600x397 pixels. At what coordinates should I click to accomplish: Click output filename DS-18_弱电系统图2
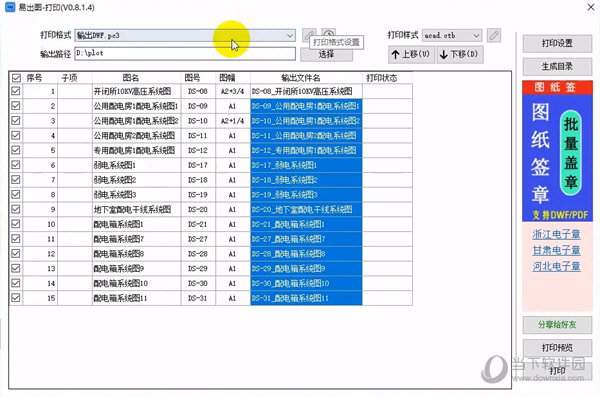(x=306, y=180)
